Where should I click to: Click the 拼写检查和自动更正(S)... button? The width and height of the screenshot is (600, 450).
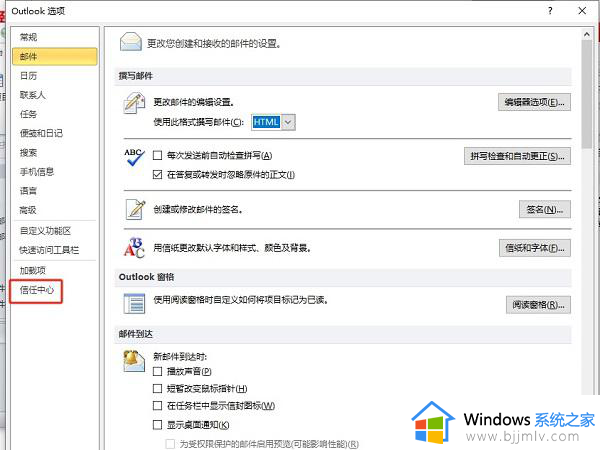click(517, 156)
